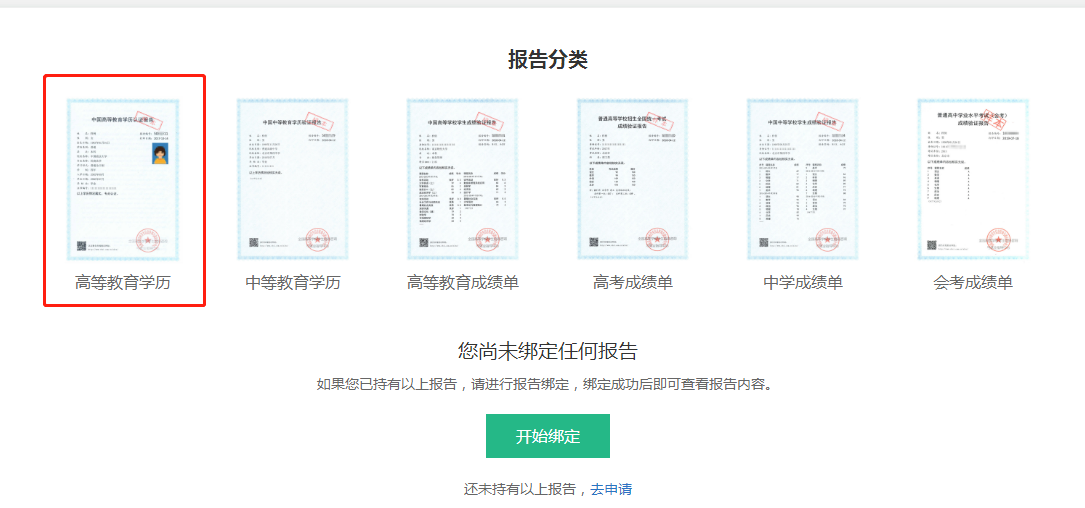1085x508 pixels.
Task: Select the 高等教育成绩单 text label
Action: (462, 283)
